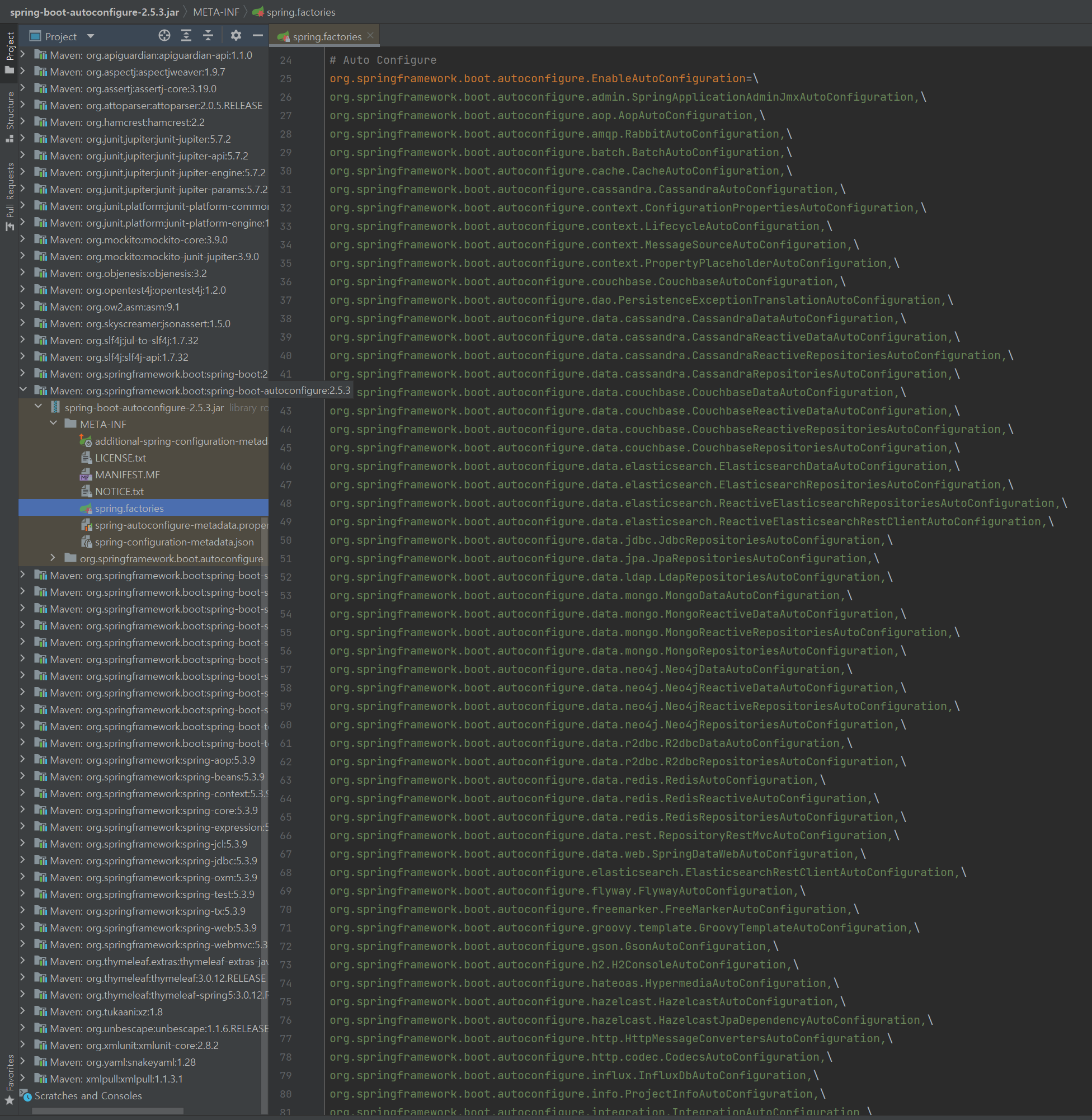1092x1120 pixels.
Task: Collapse all tree nodes with Collapse All icon
Action: [x=208, y=36]
